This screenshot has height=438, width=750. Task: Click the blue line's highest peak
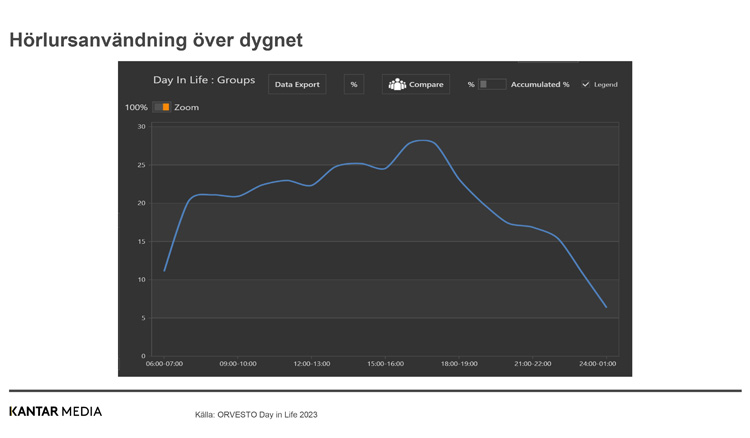click(422, 141)
